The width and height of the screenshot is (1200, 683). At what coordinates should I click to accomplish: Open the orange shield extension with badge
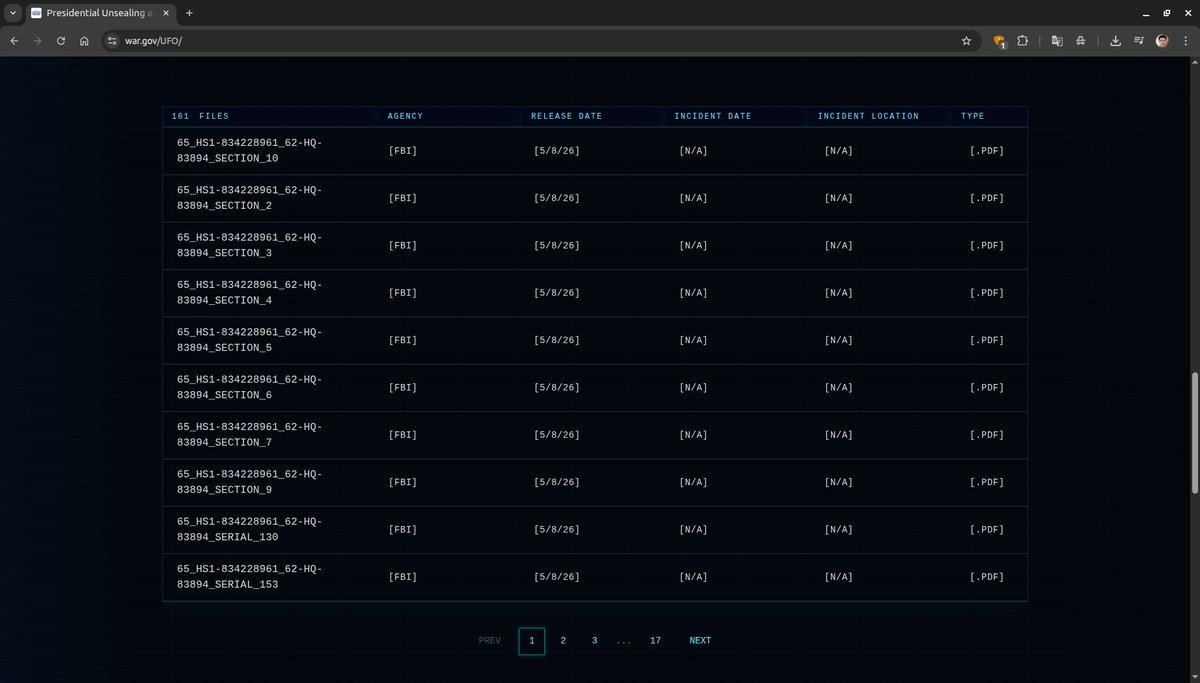(999, 41)
